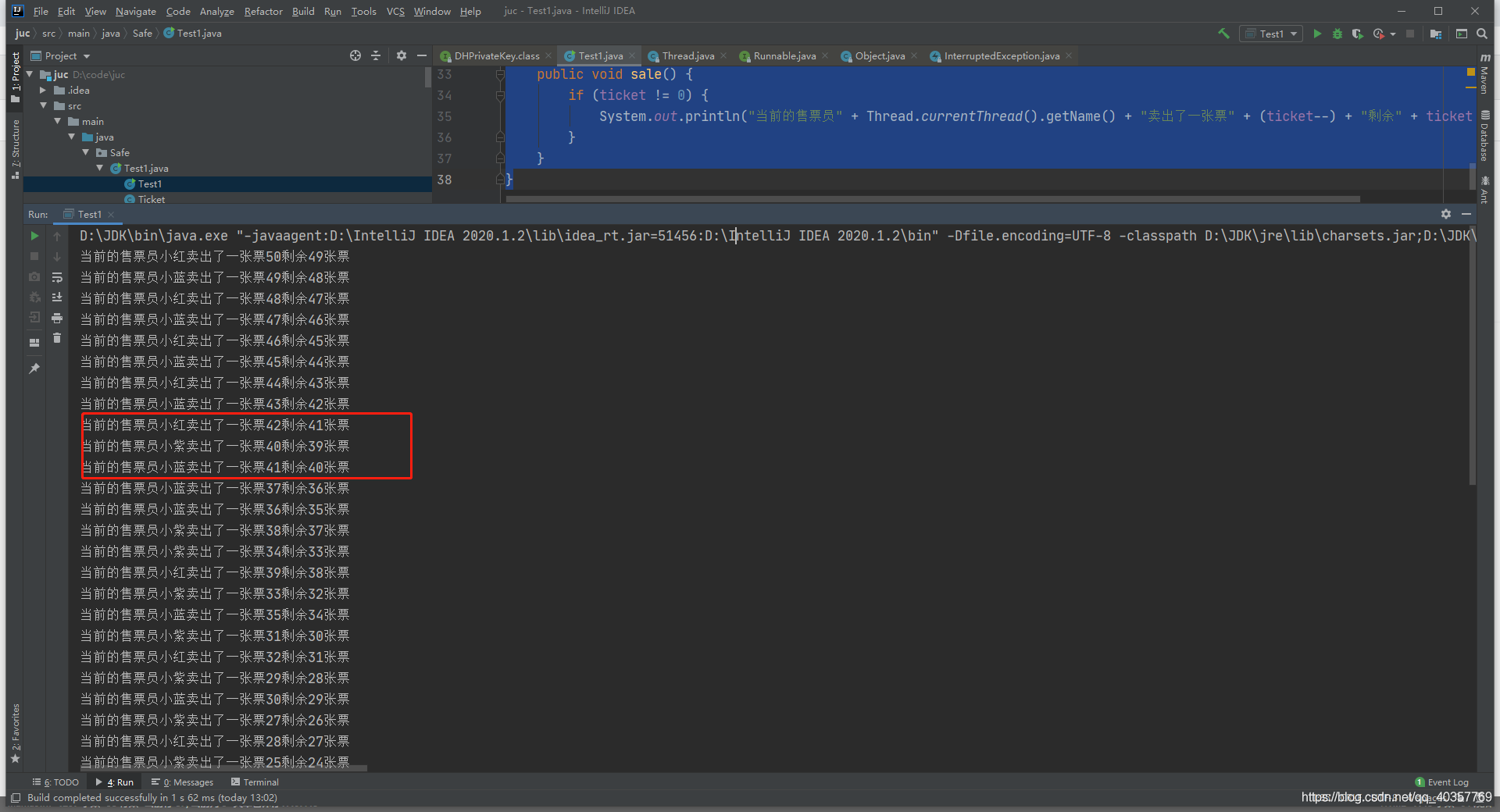Collapse the Safe package node
The image size is (1500, 812).
[x=86, y=152]
